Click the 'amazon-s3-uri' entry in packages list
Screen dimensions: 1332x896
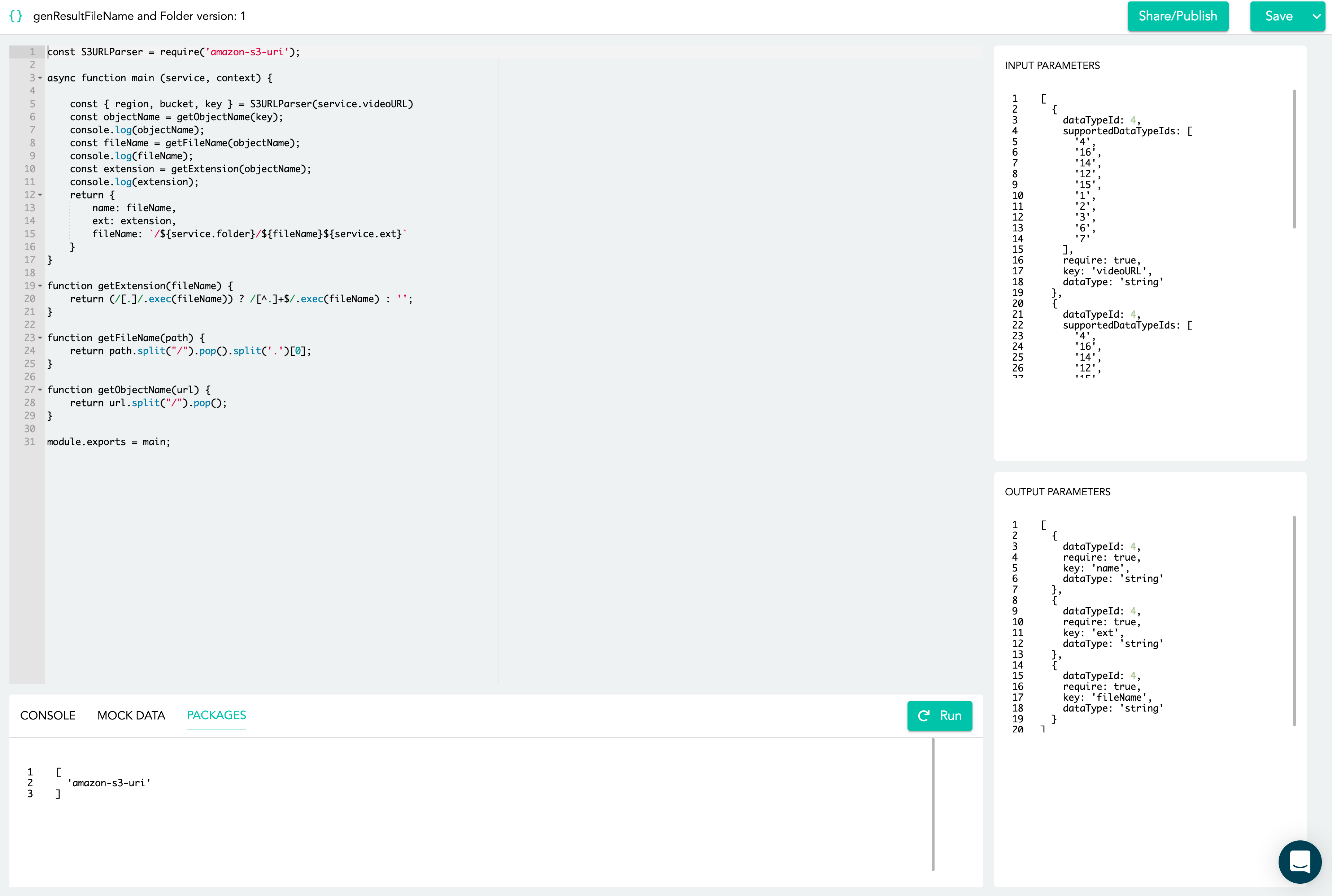(109, 783)
